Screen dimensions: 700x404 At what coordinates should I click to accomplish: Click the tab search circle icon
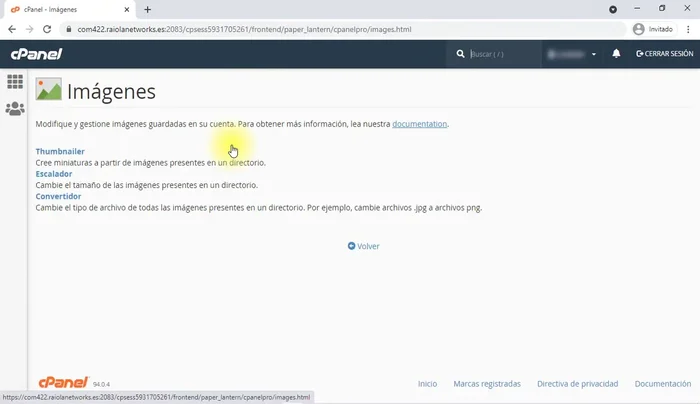(613, 9)
